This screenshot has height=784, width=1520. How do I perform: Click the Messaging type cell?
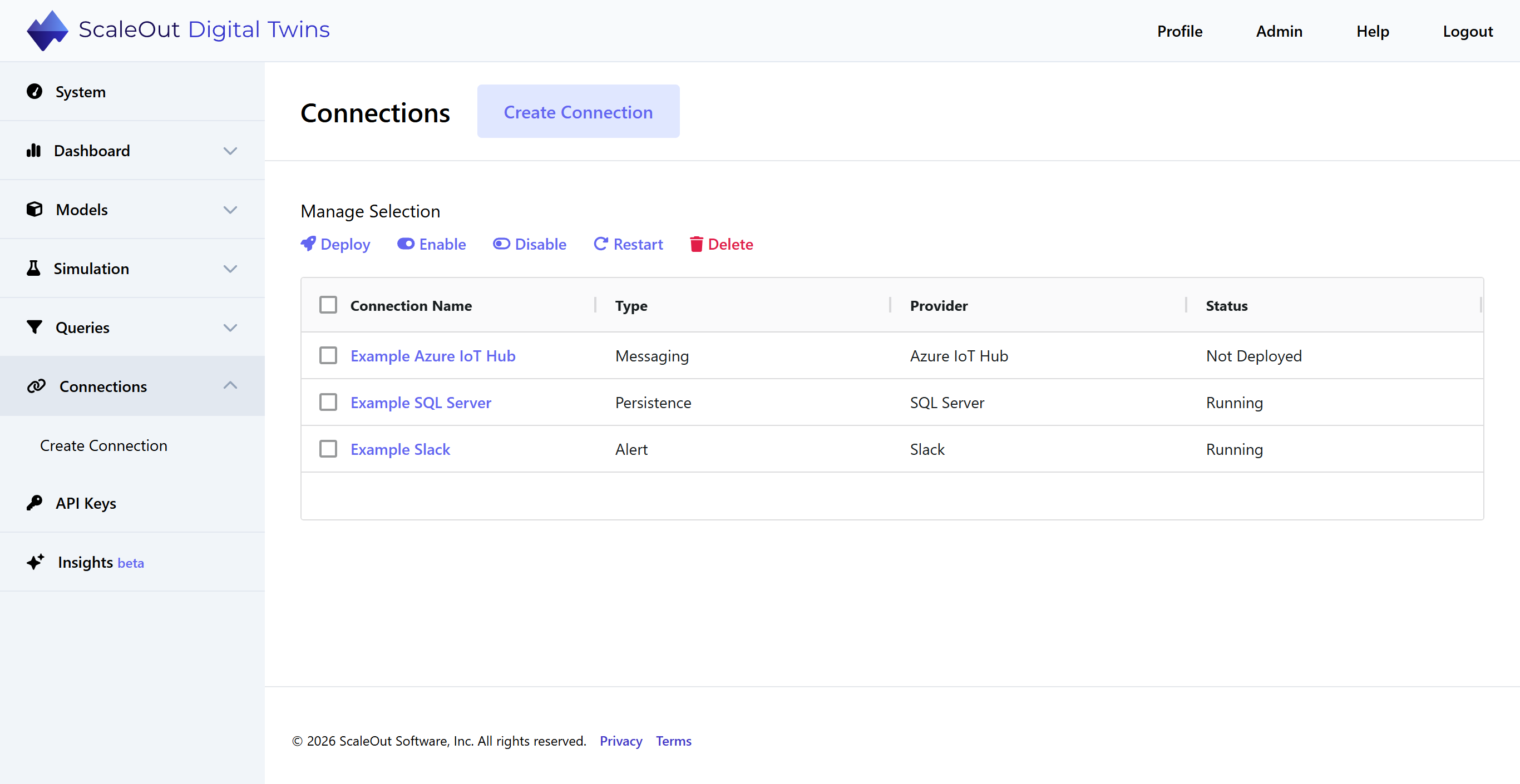652,356
